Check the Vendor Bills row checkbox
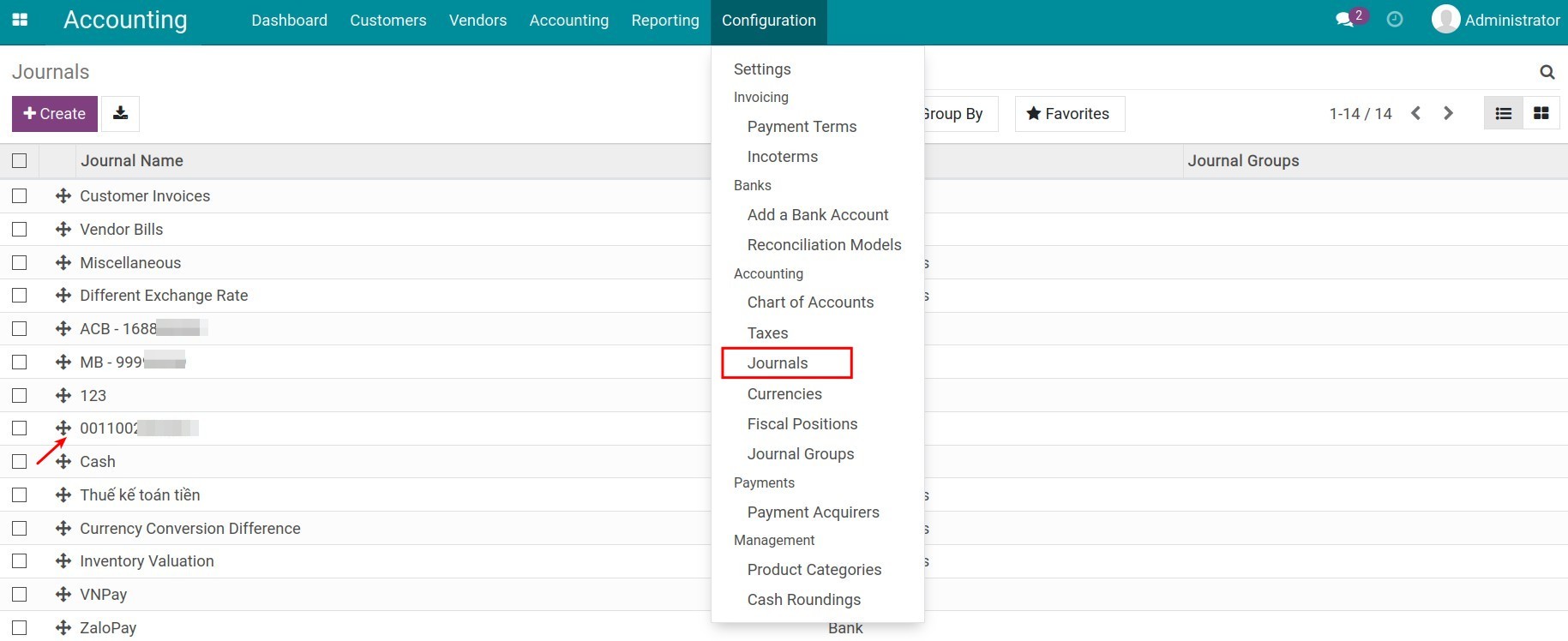 pos(20,230)
